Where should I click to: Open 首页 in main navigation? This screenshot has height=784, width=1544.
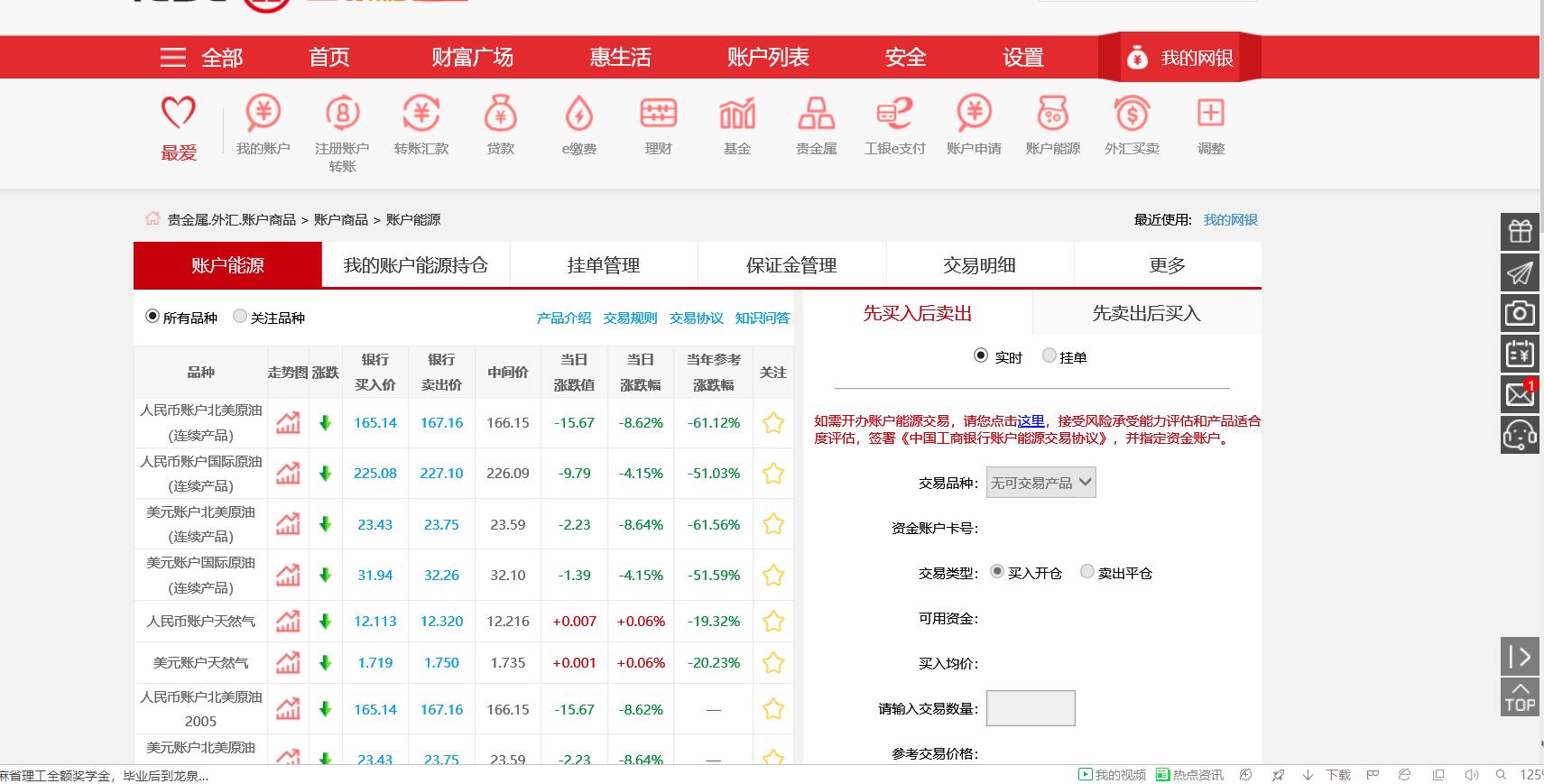pos(329,58)
